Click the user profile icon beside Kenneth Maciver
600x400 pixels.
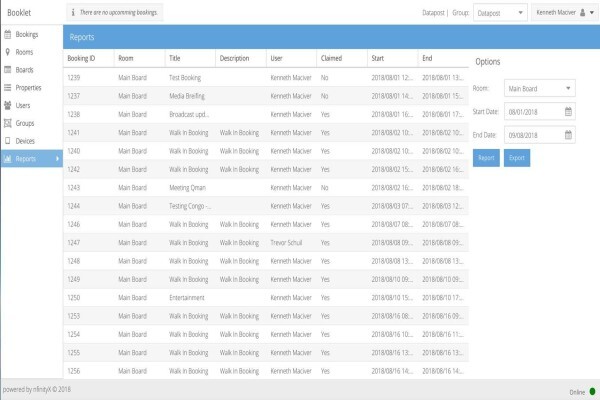click(582, 13)
